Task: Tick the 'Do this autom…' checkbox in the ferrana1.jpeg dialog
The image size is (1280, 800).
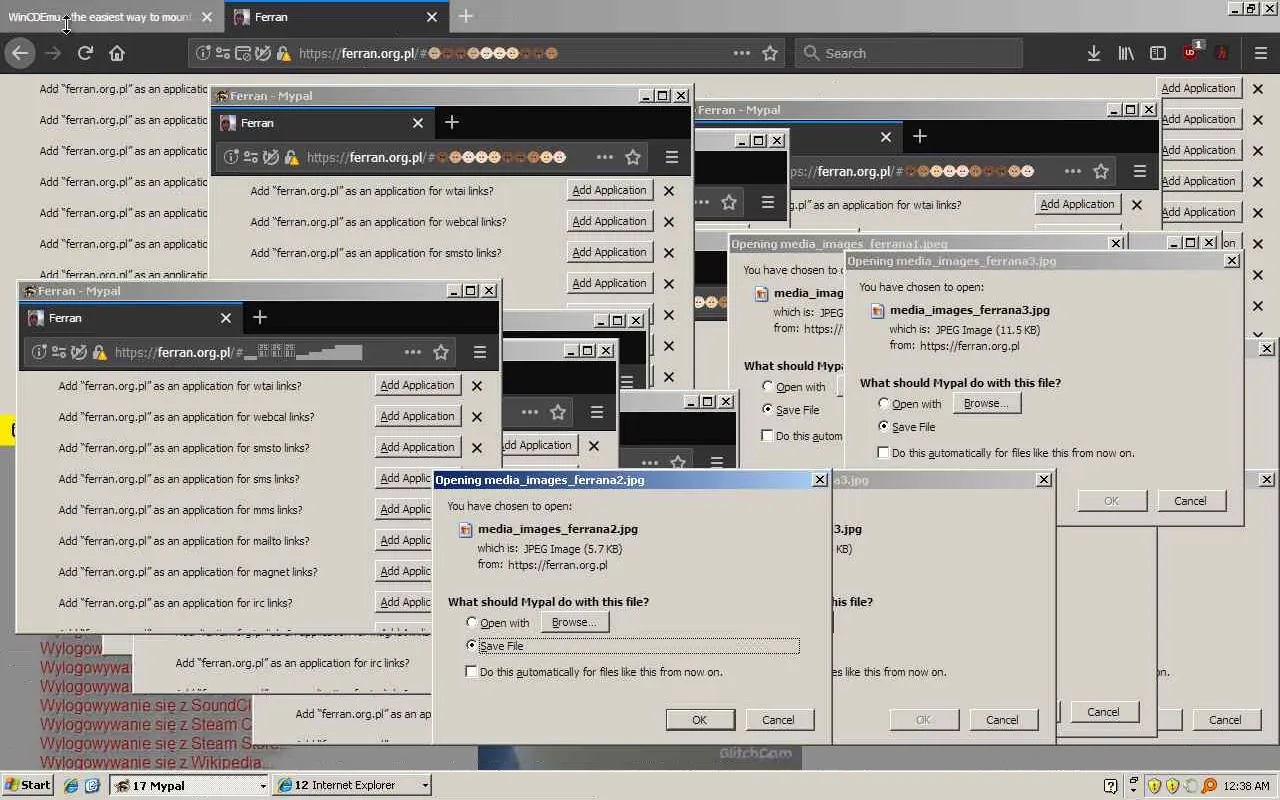Action: coord(768,436)
